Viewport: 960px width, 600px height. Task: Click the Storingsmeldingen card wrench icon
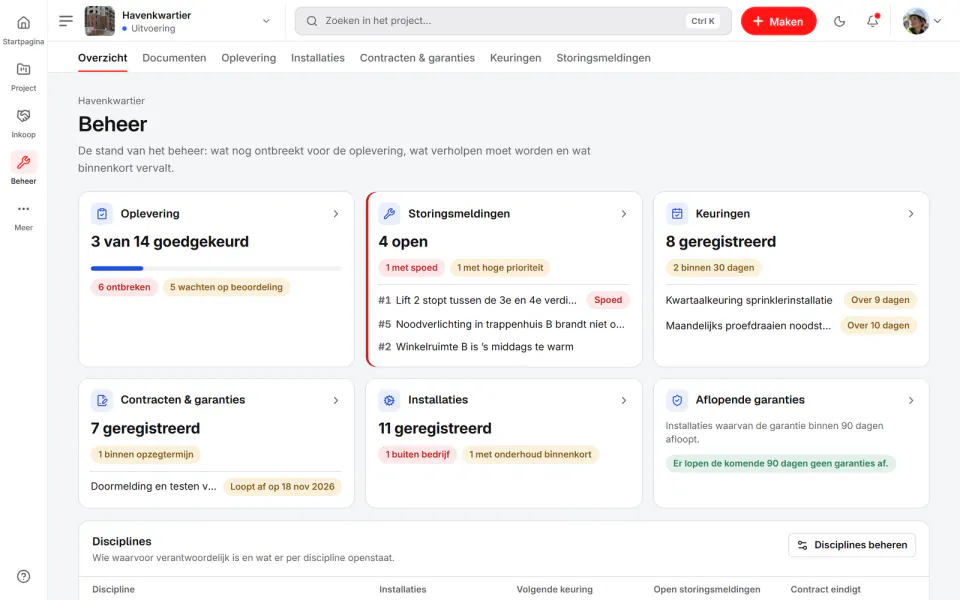tap(389, 214)
